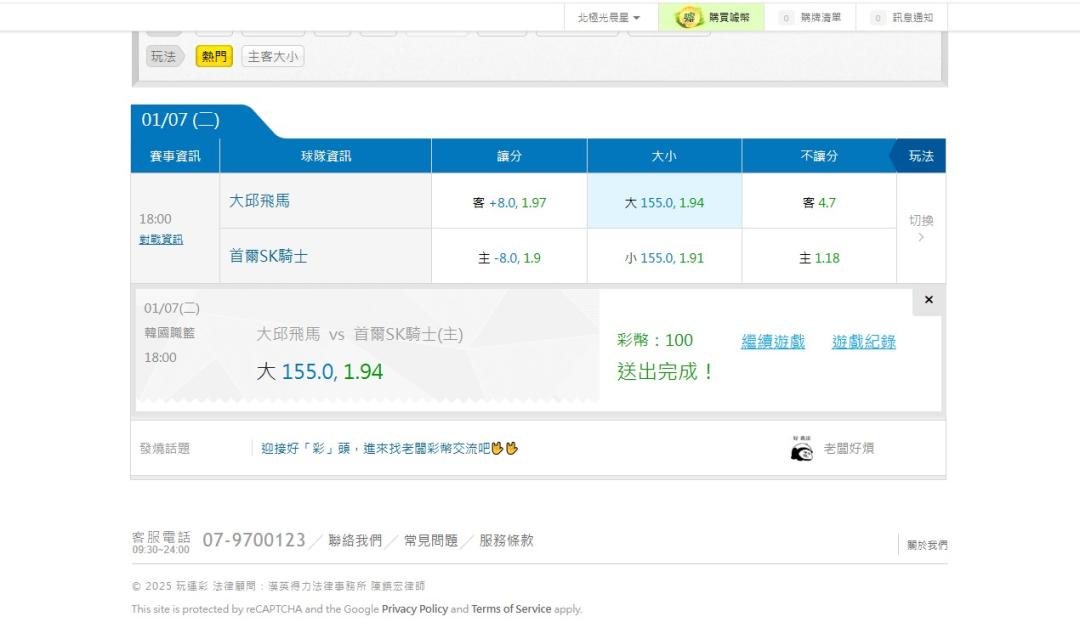
Task: Click the gold coin icon in the top bar
Action: click(x=688, y=17)
